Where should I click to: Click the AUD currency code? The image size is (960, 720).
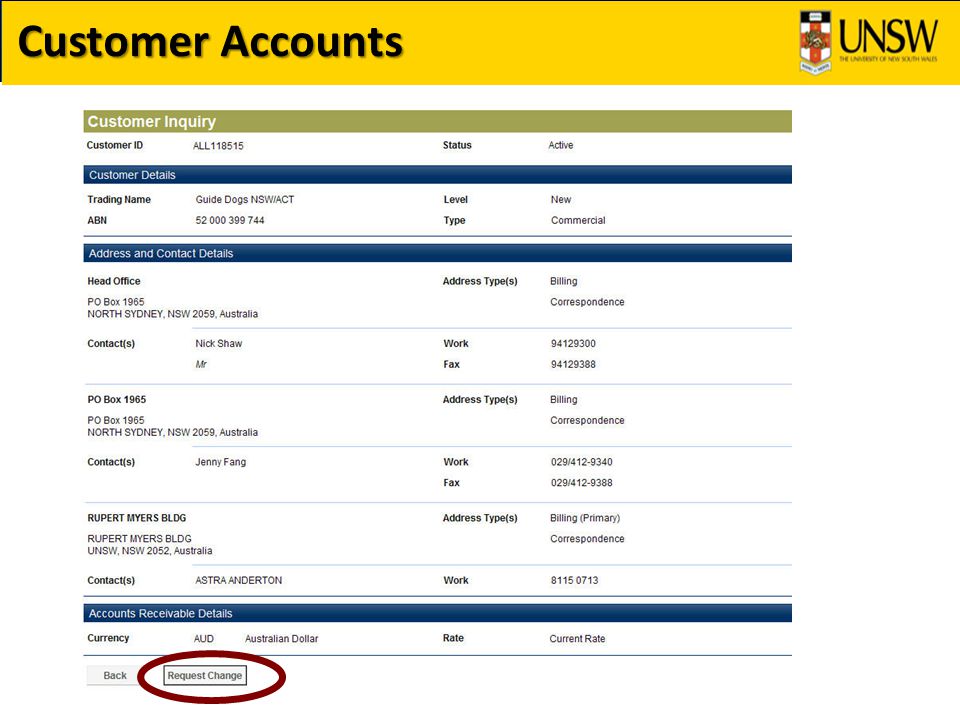pyautogui.click(x=204, y=639)
